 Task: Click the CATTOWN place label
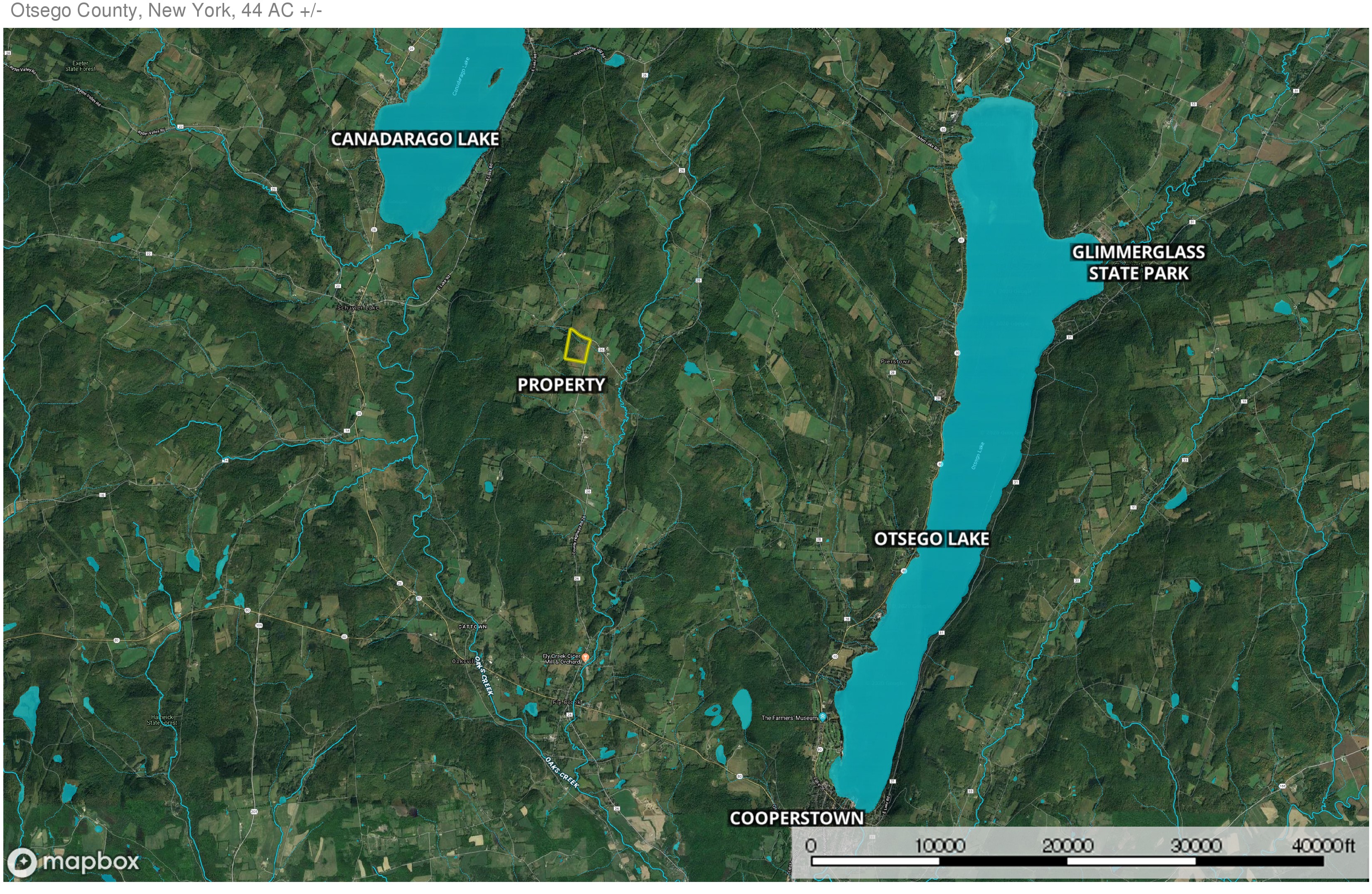tap(472, 627)
